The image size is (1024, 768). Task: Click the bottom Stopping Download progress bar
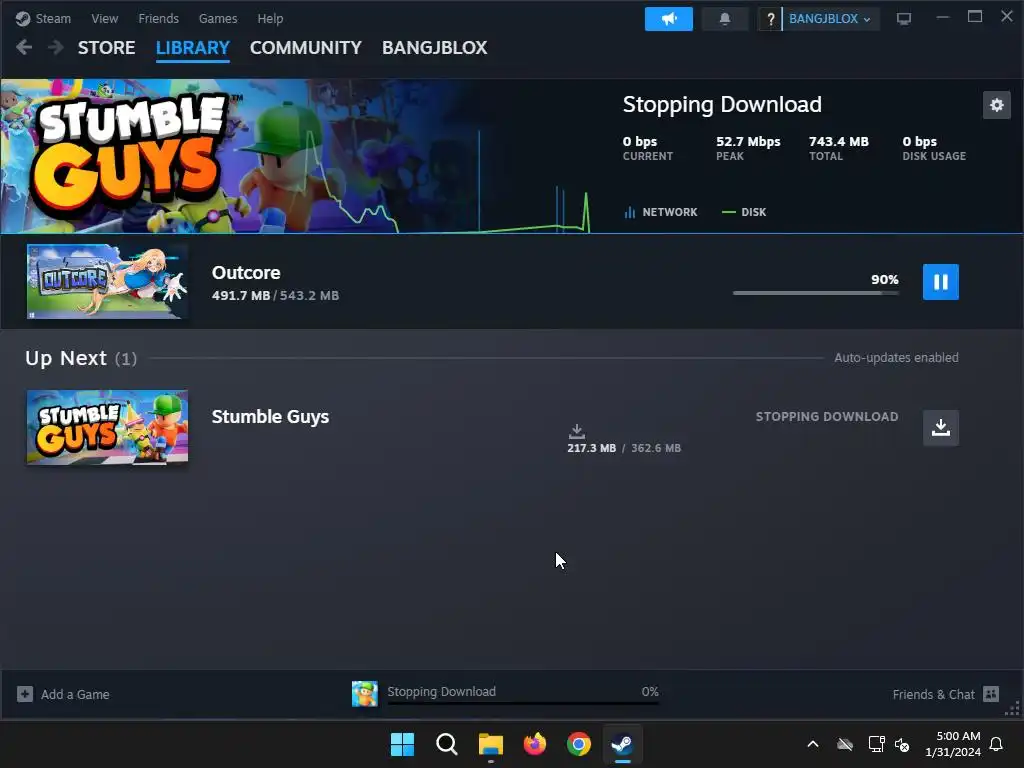[x=523, y=703]
